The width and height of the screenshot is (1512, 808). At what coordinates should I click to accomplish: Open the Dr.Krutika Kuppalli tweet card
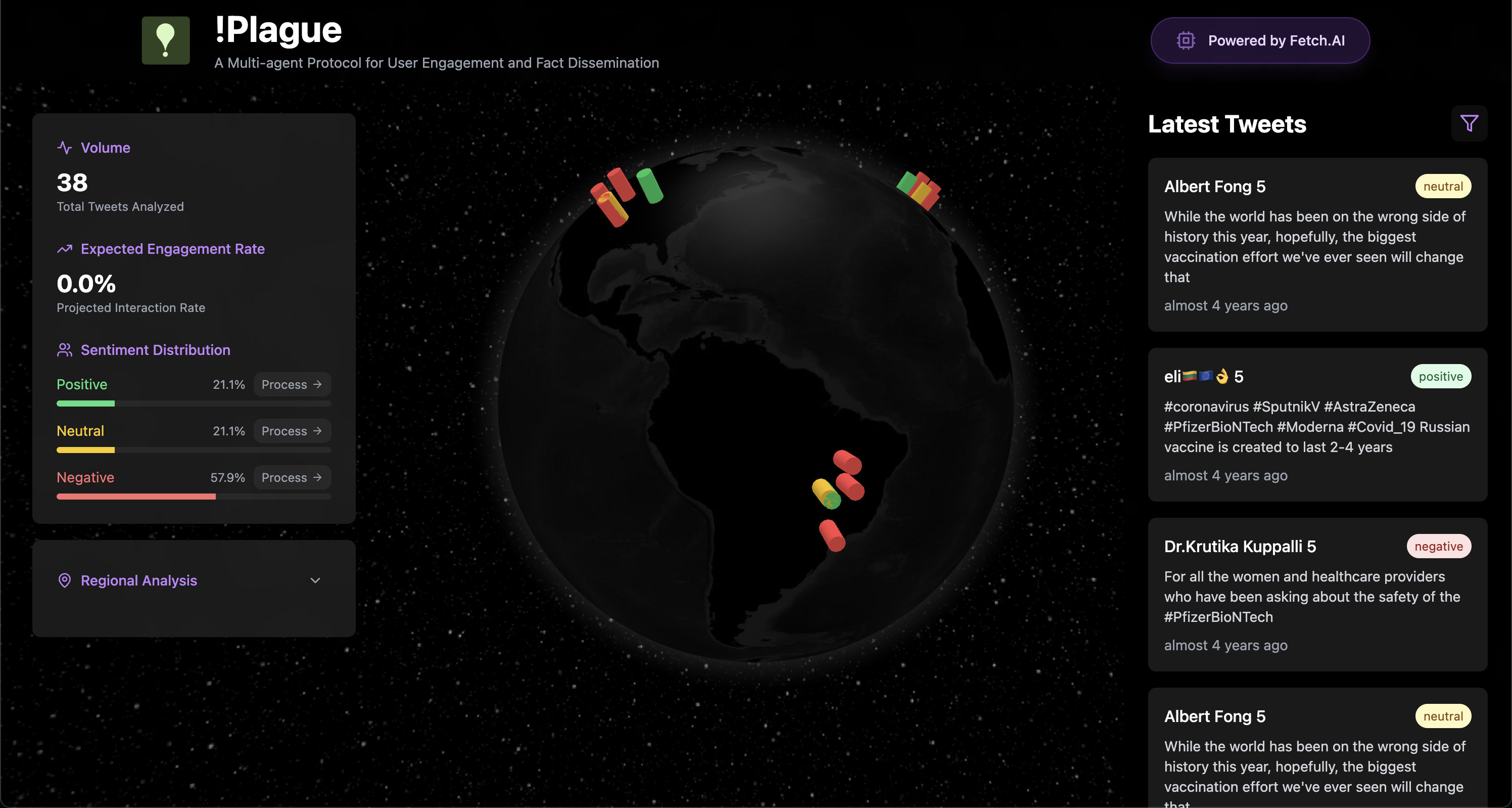1317,594
